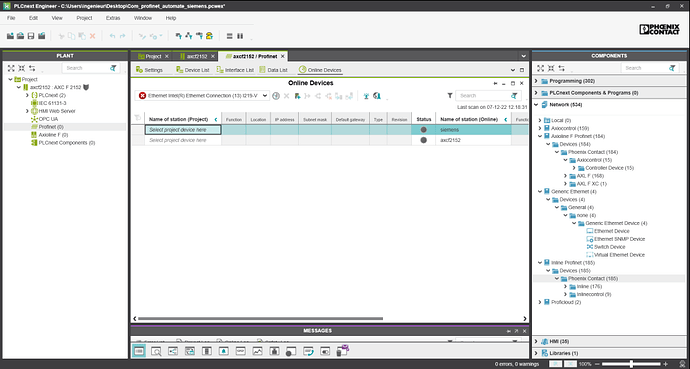
Task: Open the File menu
Action: click(11, 18)
